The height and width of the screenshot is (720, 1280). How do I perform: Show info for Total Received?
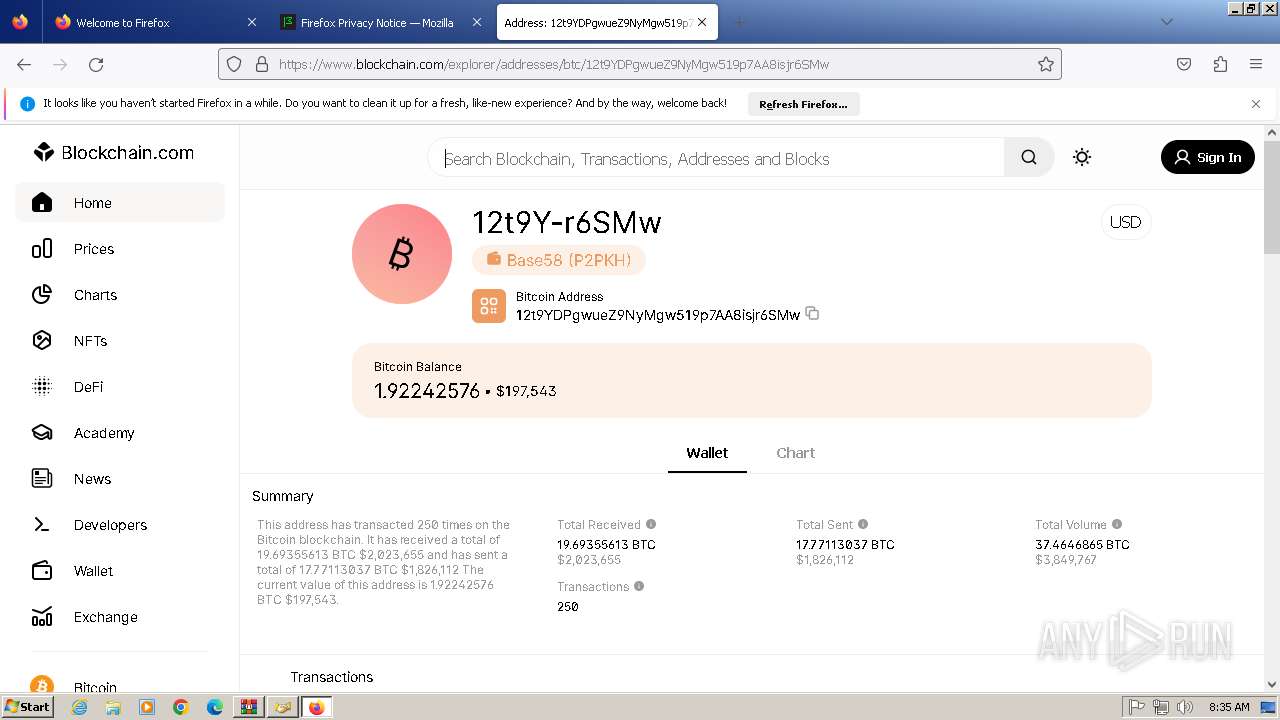(651, 524)
